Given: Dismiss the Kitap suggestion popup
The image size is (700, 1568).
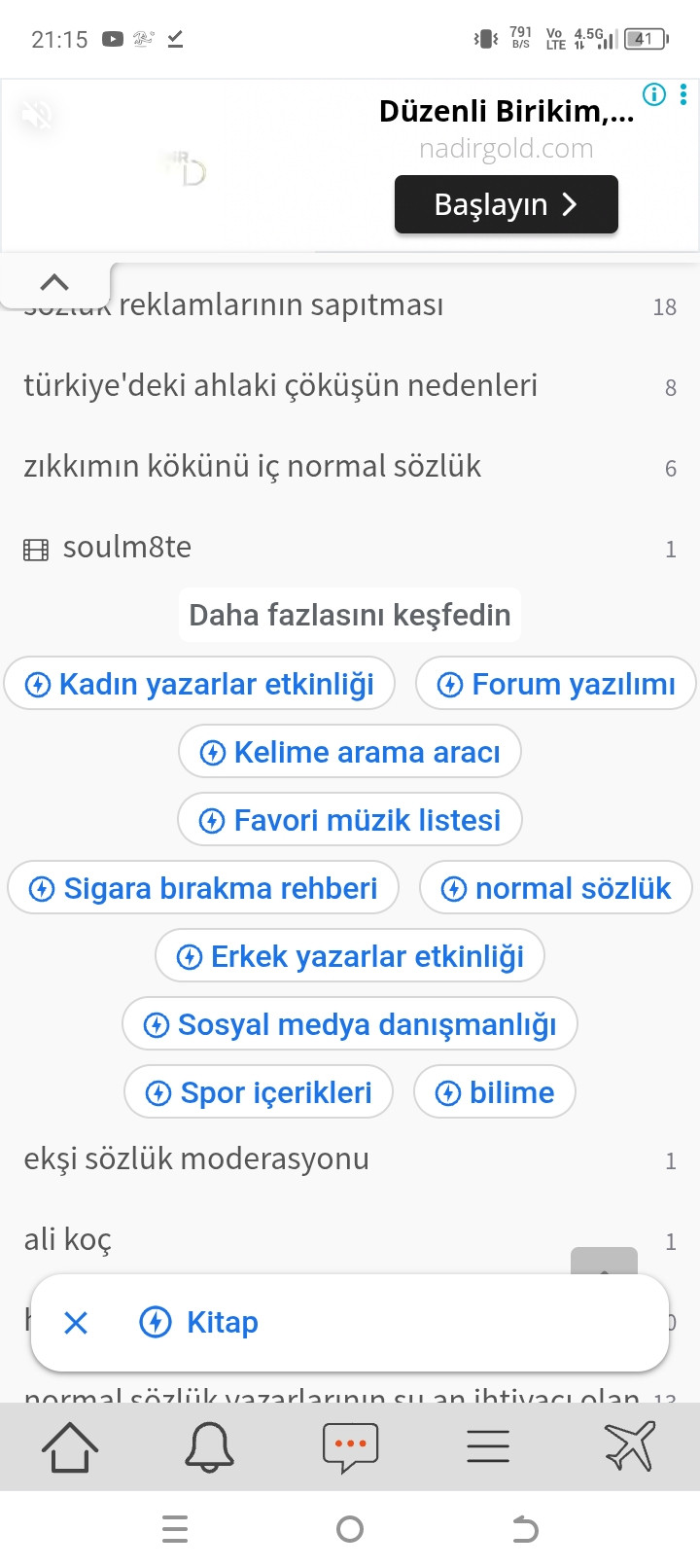Looking at the screenshot, I should point(76,1322).
